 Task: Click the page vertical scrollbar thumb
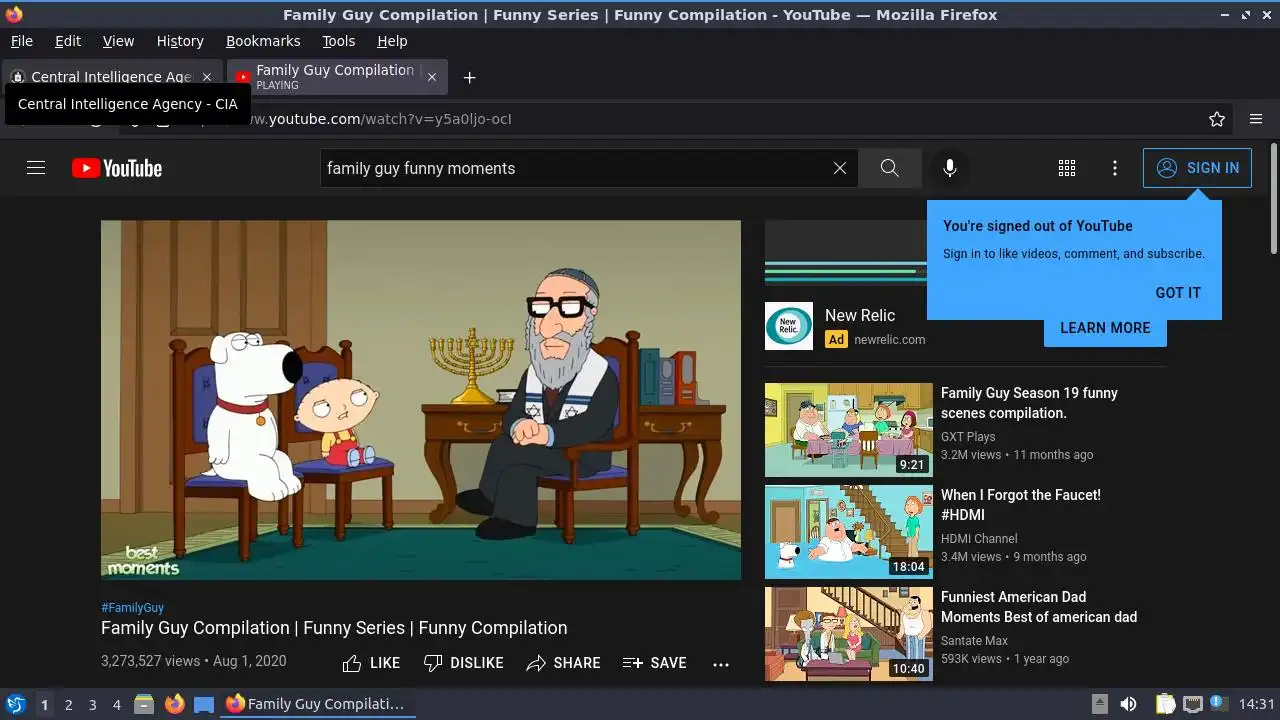[1273, 199]
